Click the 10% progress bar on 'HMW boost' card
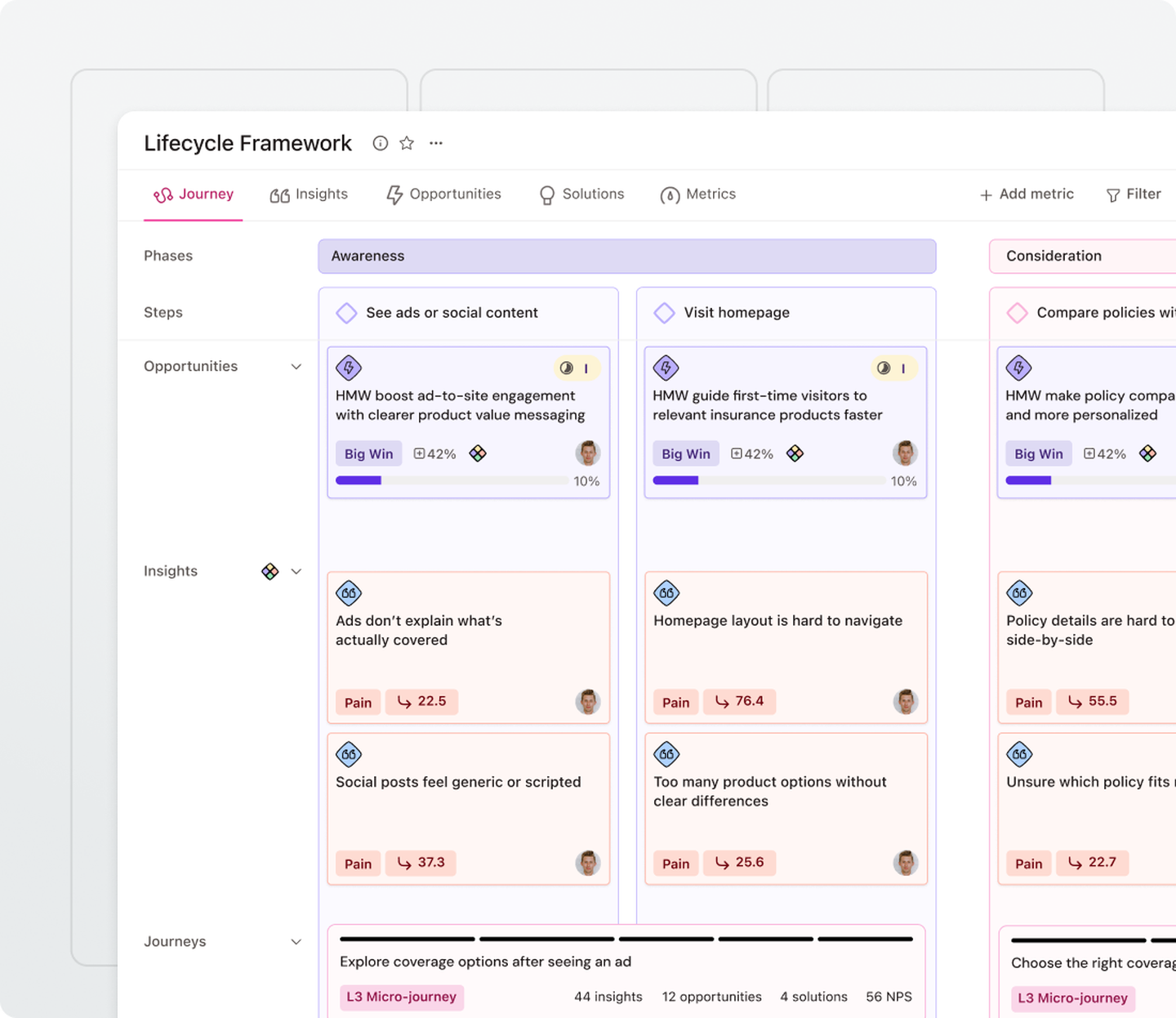Screen dimensions: 1176x1018 tap(453, 480)
